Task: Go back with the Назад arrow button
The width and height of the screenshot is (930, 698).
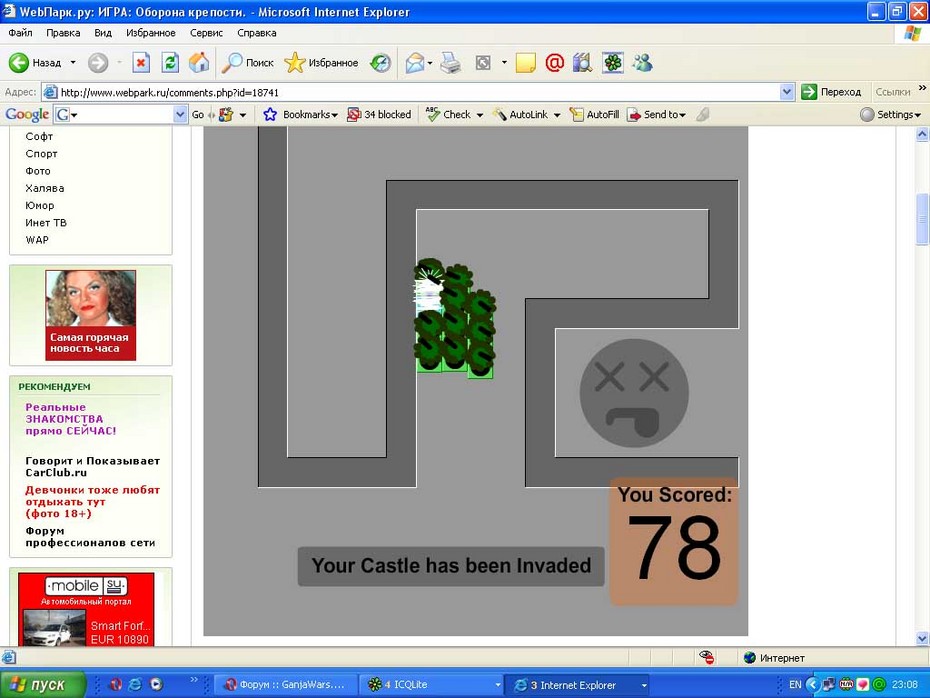Action: tap(34, 62)
